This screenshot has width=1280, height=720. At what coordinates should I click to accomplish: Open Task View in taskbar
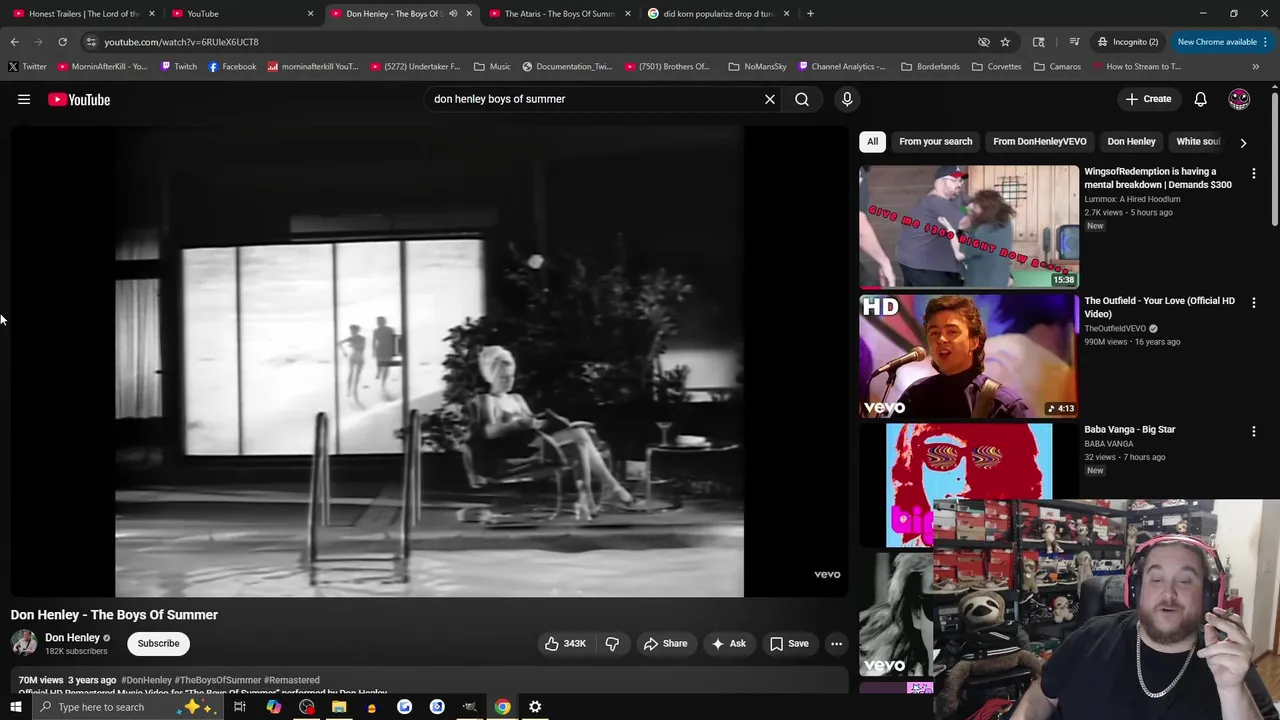click(x=240, y=707)
